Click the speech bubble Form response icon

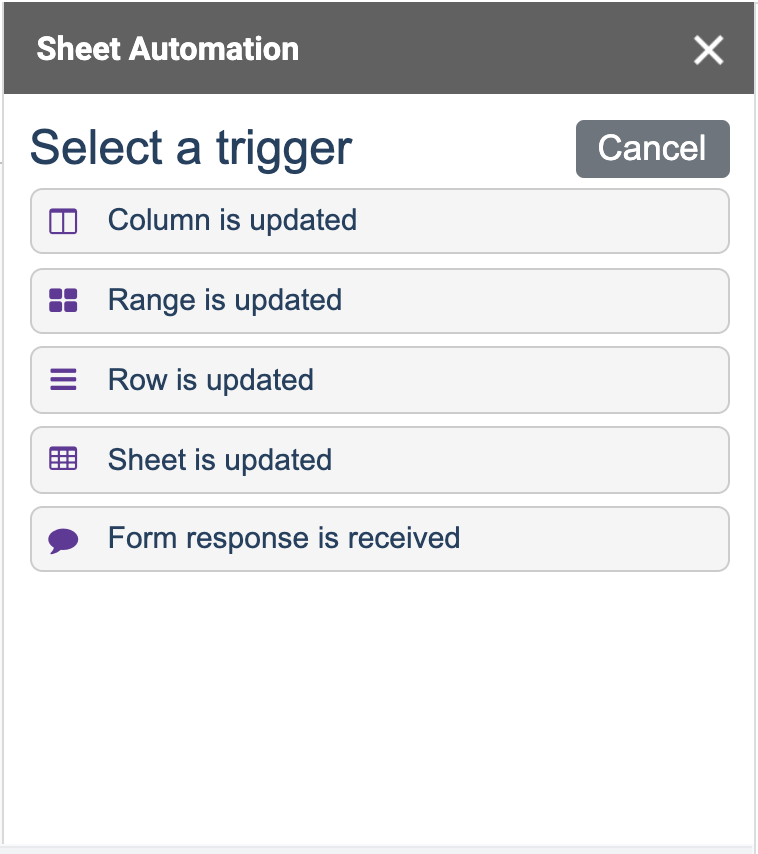pyautogui.click(x=63, y=540)
